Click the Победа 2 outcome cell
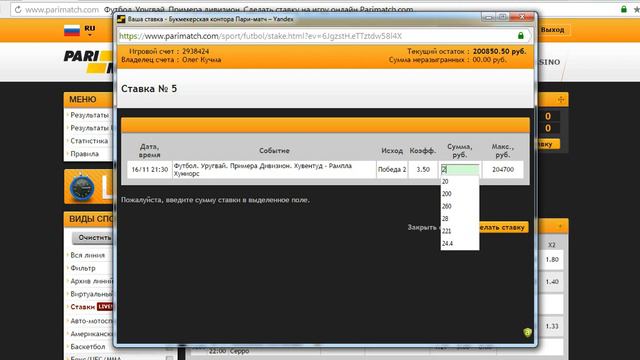The height and width of the screenshot is (360, 640). [392, 169]
